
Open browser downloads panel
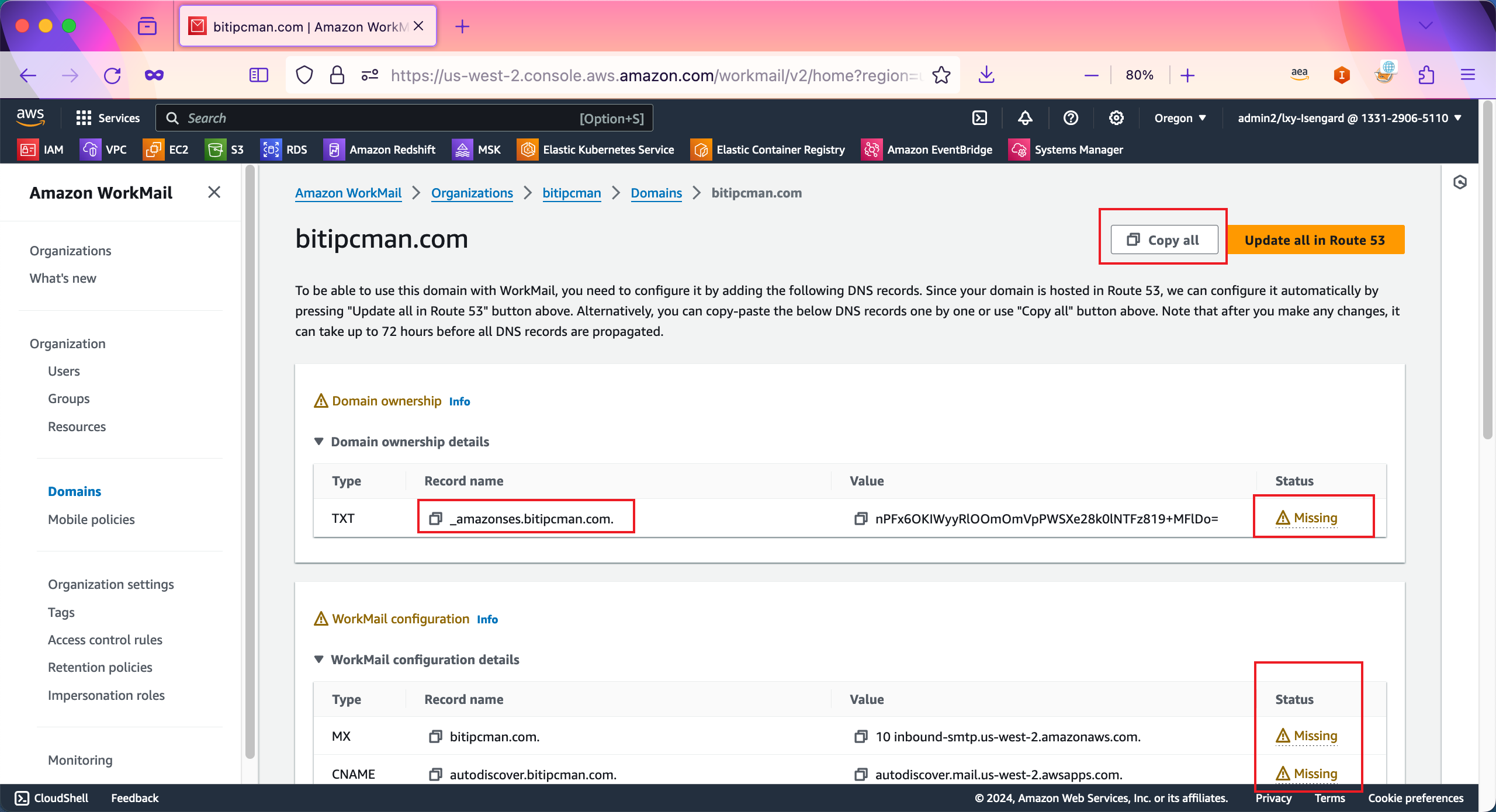point(986,75)
